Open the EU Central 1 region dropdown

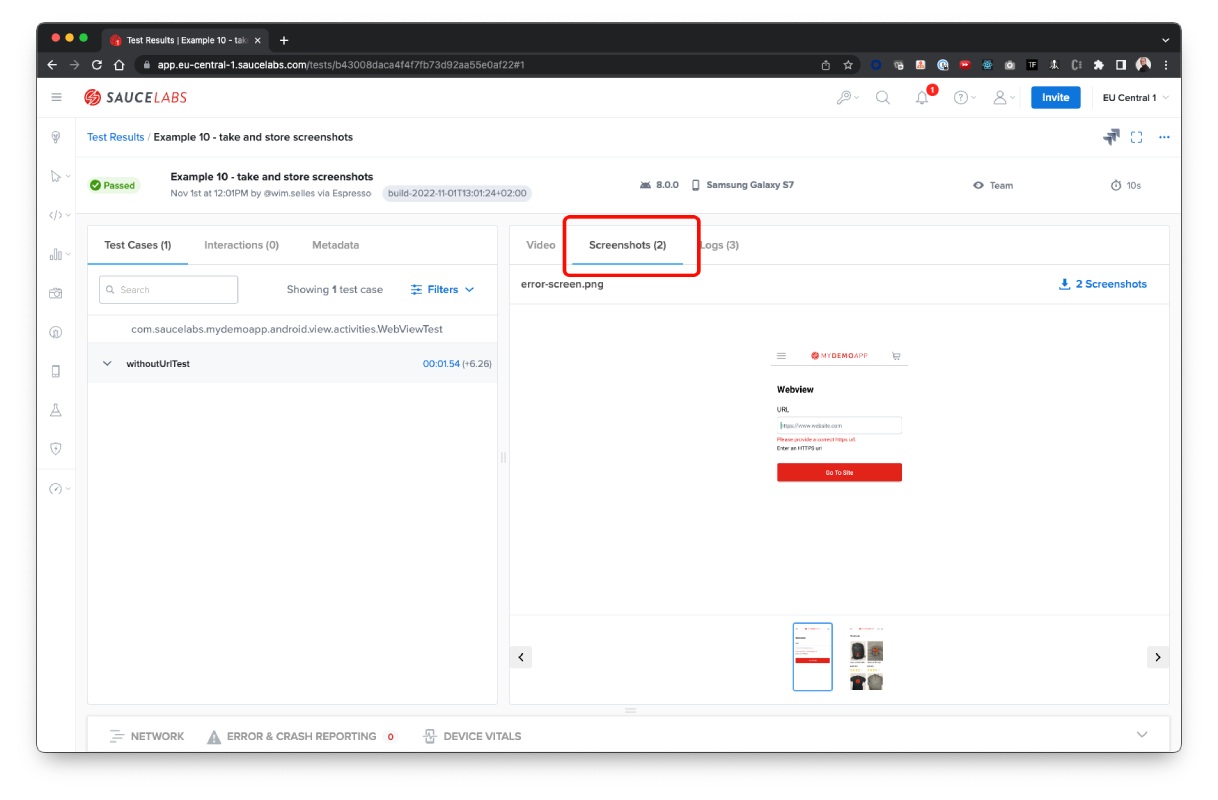1135,97
